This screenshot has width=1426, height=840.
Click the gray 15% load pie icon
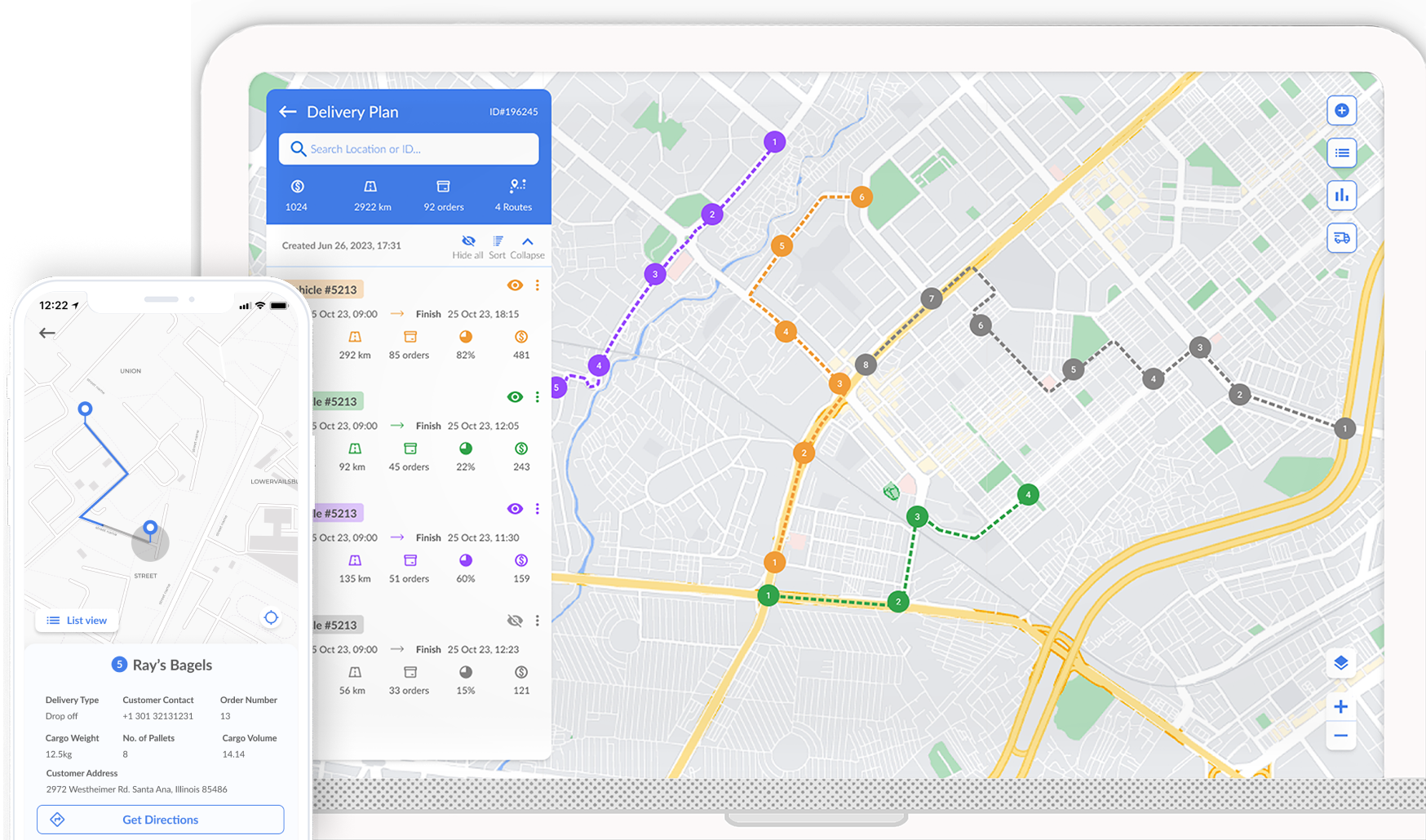(x=466, y=672)
